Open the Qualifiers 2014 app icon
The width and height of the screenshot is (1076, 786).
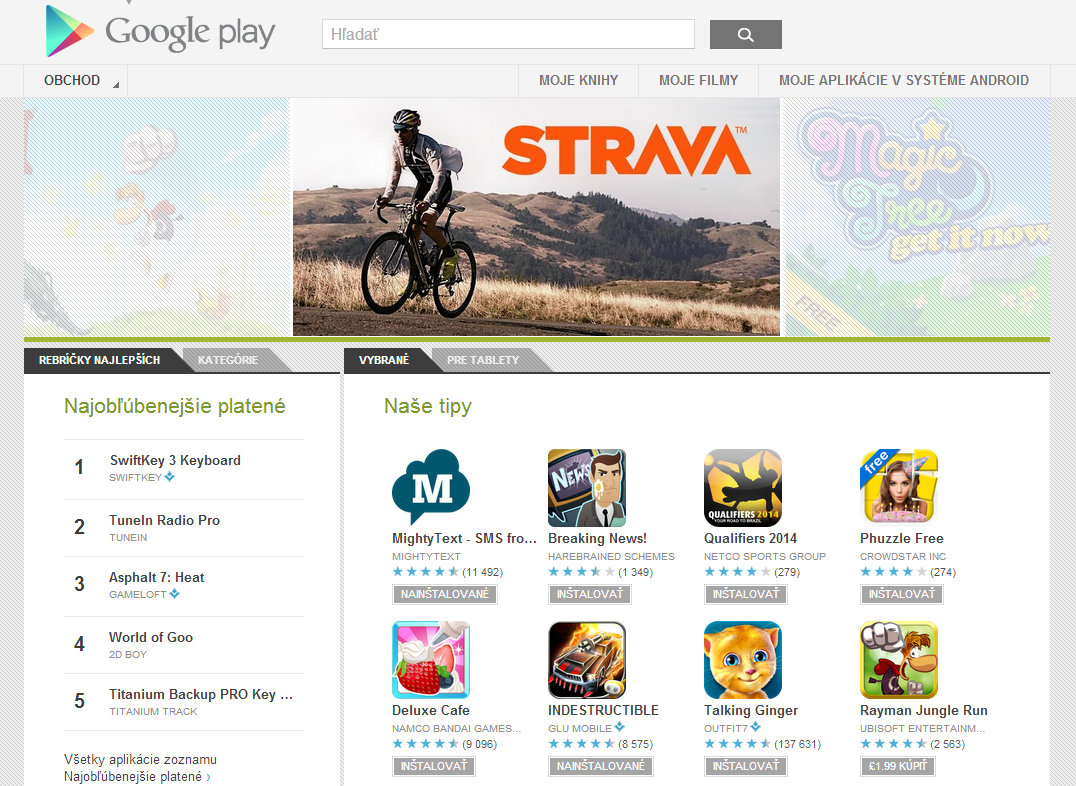[743, 487]
